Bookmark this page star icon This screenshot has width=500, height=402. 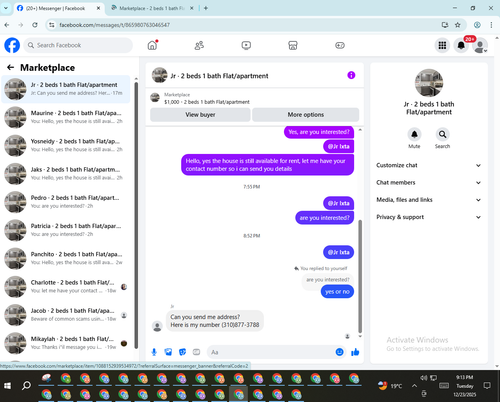pyautogui.click(x=458, y=25)
